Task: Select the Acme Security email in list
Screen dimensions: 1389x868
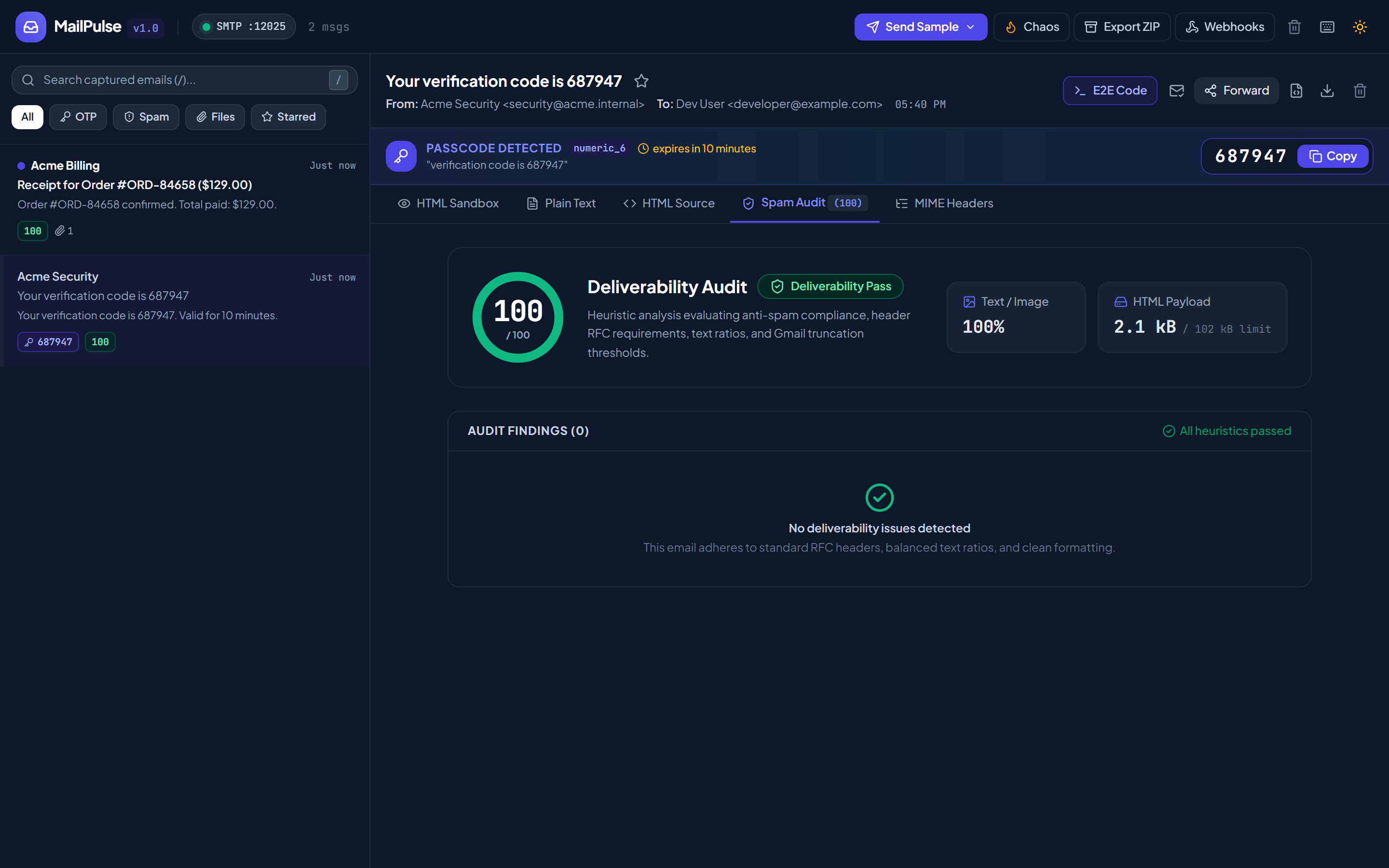Action: pos(185,311)
